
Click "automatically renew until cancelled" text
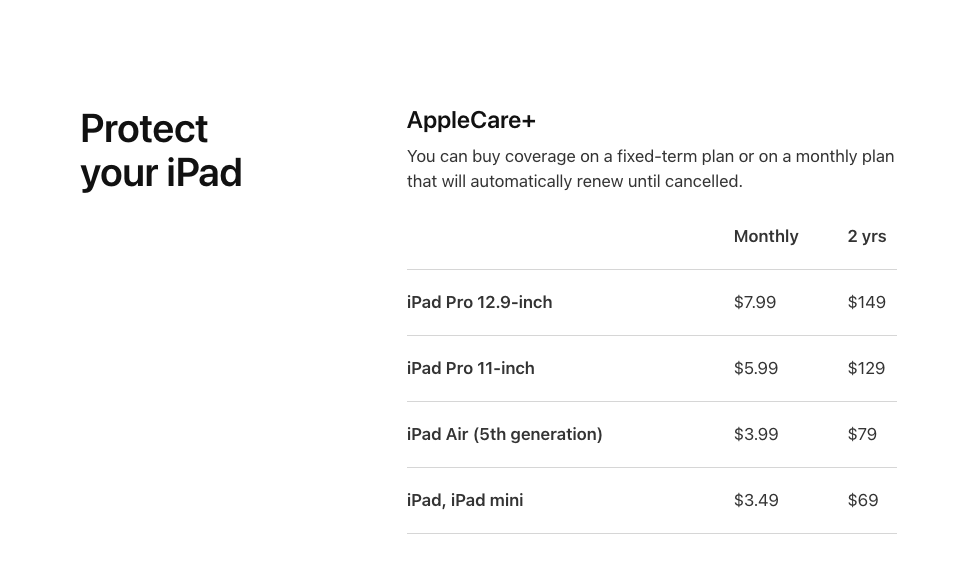point(606,182)
